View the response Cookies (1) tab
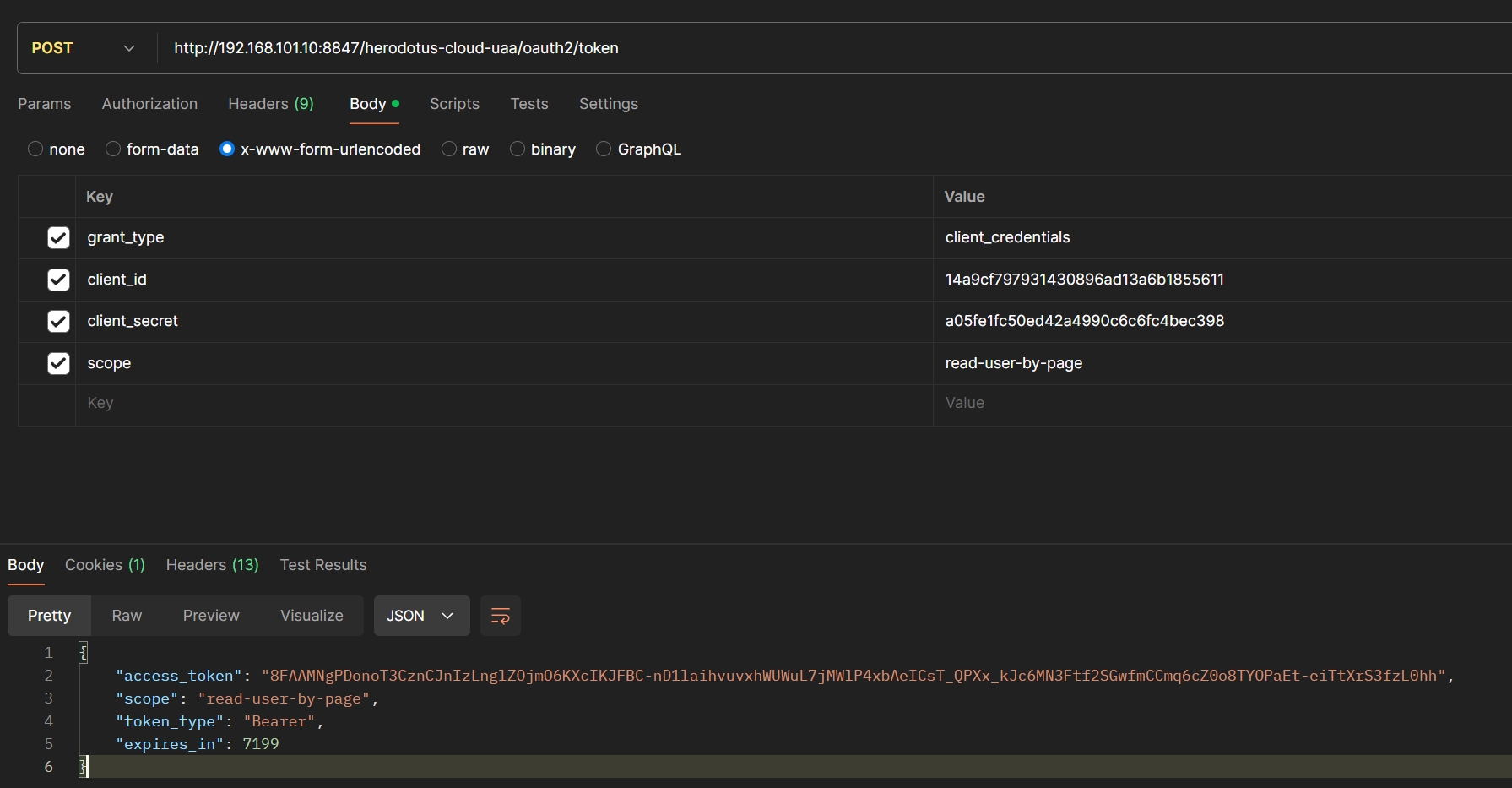The image size is (1512, 788). pos(105,565)
